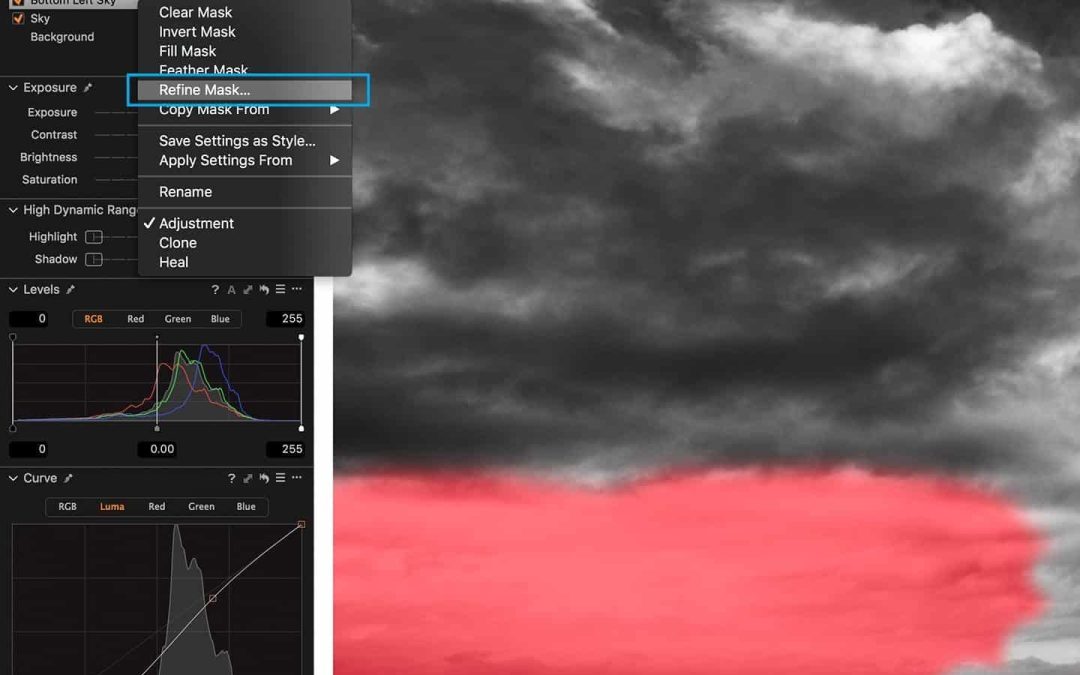Screen dimensions: 1080x675
Task: Choose Refine Mask from the context menu
Action: (204, 90)
